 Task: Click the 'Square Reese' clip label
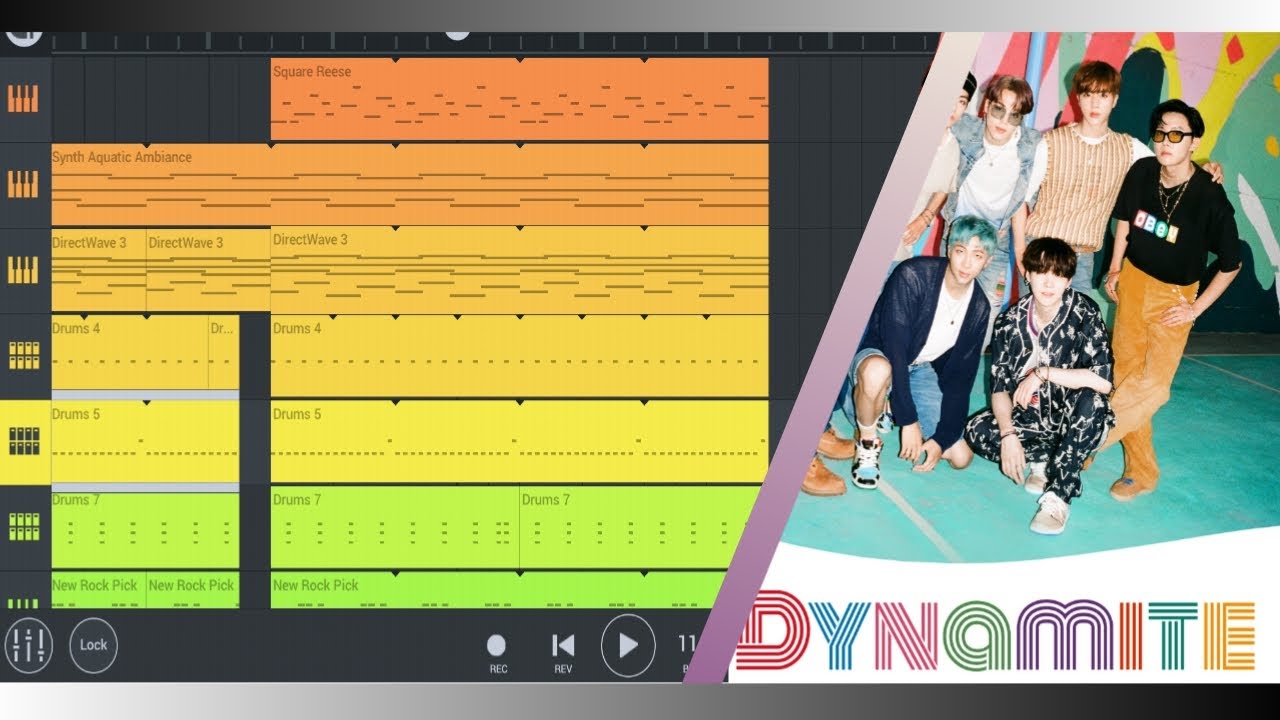pyautogui.click(x=312, y=72)
